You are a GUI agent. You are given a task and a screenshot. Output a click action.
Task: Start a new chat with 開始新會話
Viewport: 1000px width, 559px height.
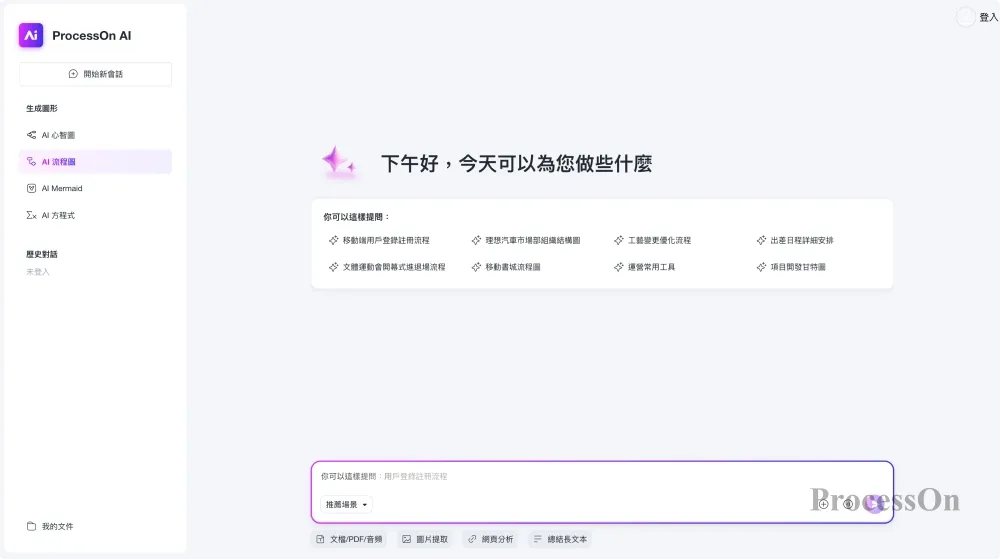click(x=96, y=74)
